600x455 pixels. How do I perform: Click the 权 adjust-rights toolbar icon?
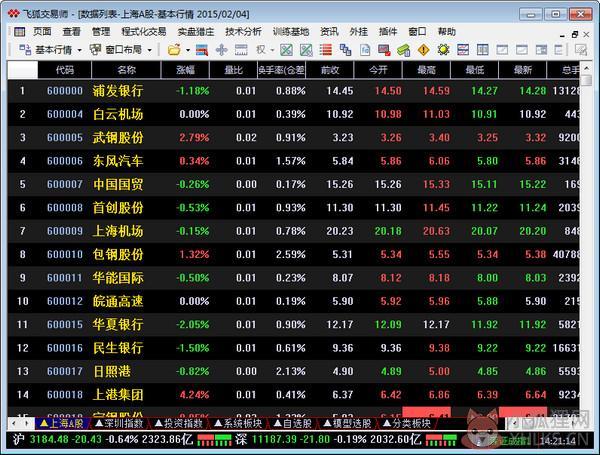pyautogui.click(x=261, y=50)
